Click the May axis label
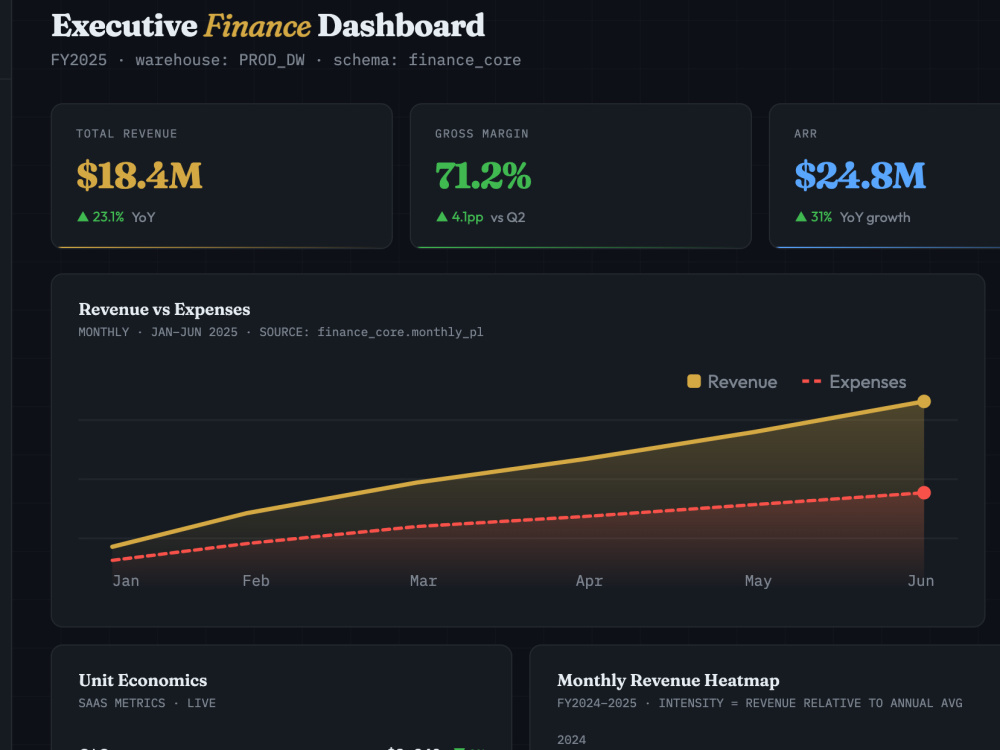 click(x=758, y=581)
